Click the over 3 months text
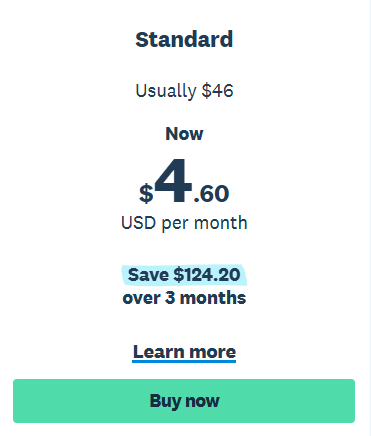 pyautogui.click(x=184, y=298)
